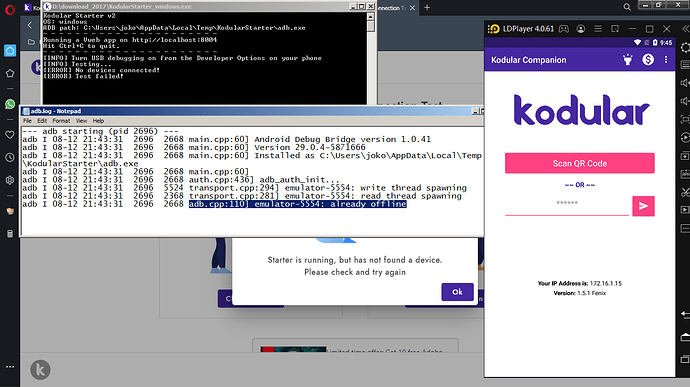This screenshot has height=387, width=690.
Task: Open the three-dots sidebar setup in Opera
Action: pos(10,366)
